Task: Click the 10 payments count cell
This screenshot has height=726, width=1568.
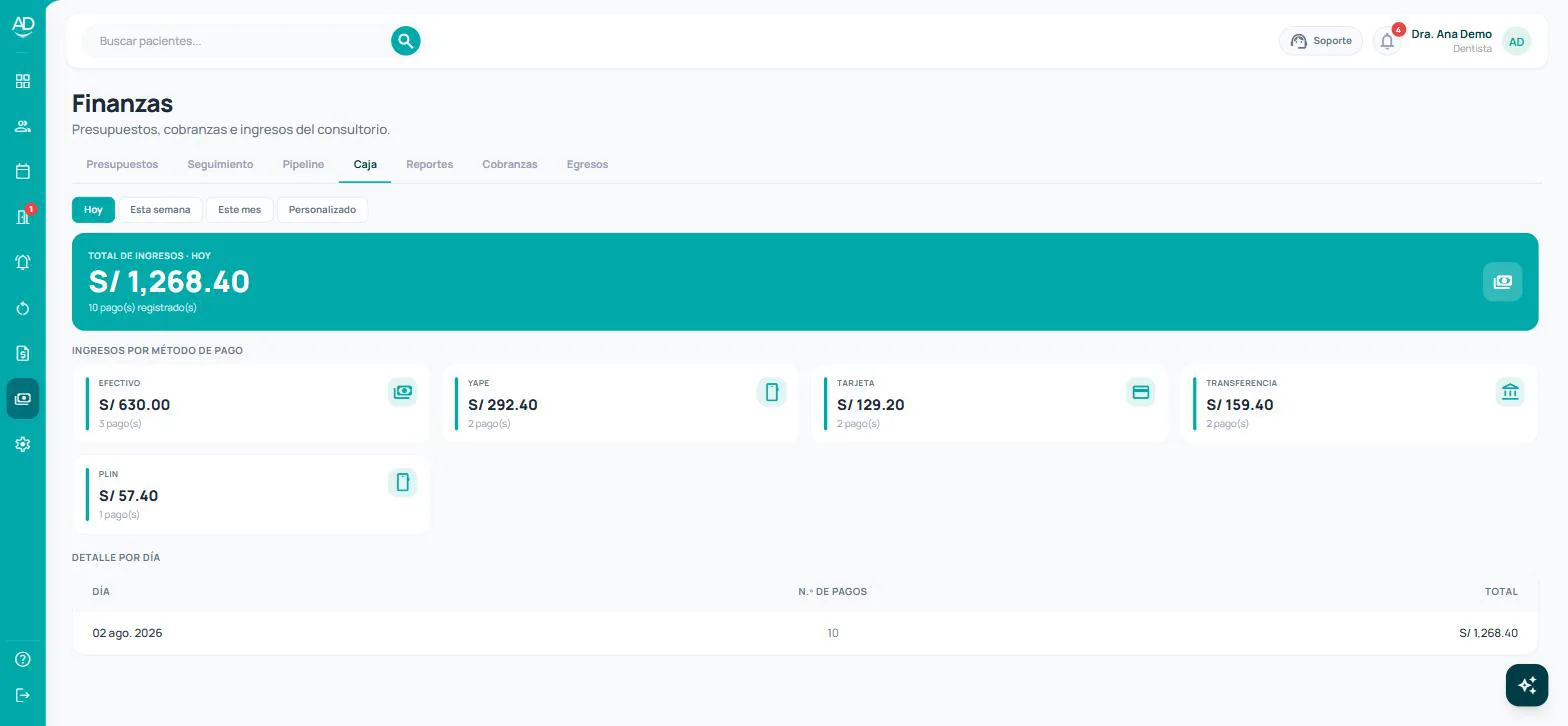Action: click(833, 633)
